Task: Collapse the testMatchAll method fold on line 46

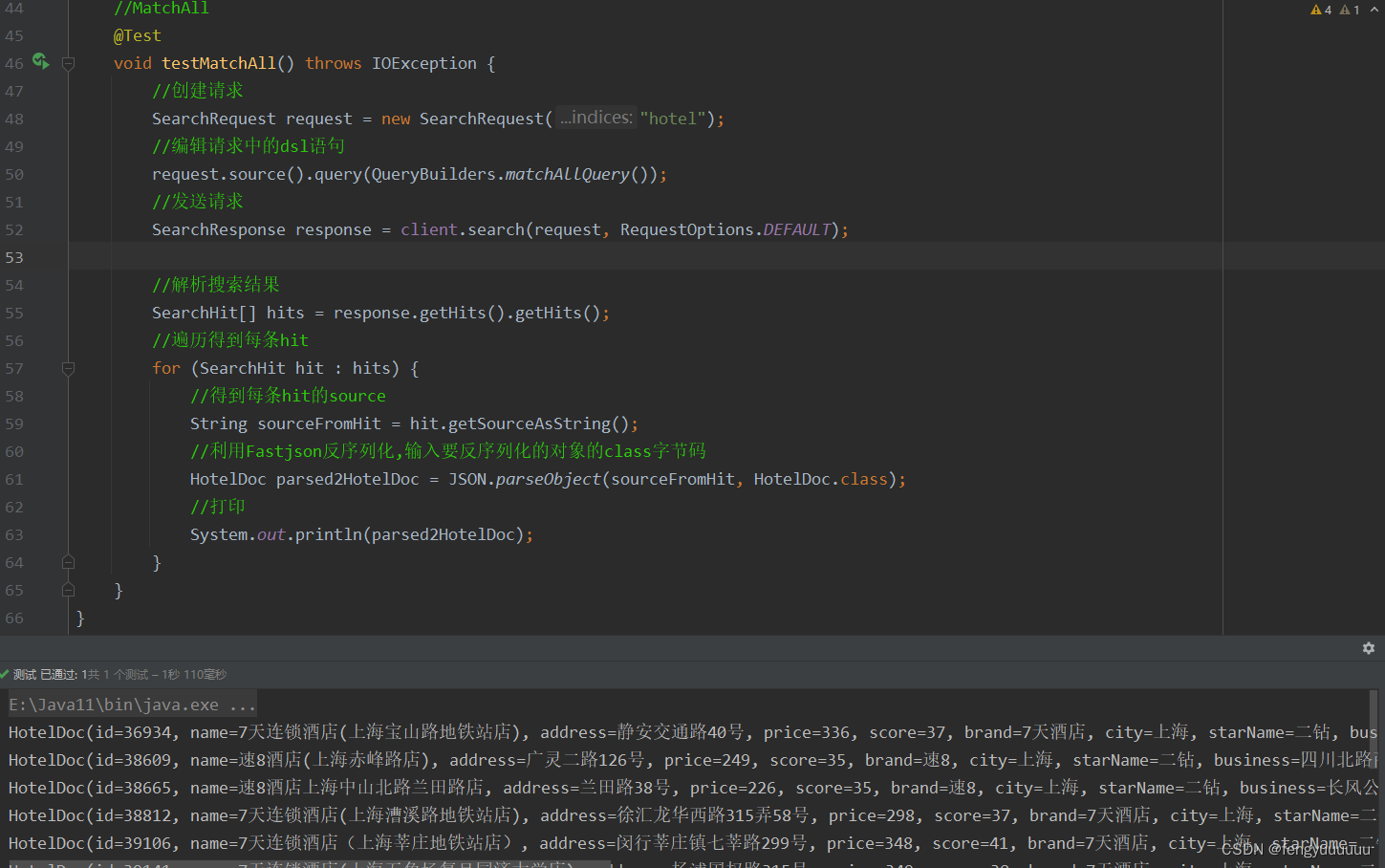Action: click(68, 64)
